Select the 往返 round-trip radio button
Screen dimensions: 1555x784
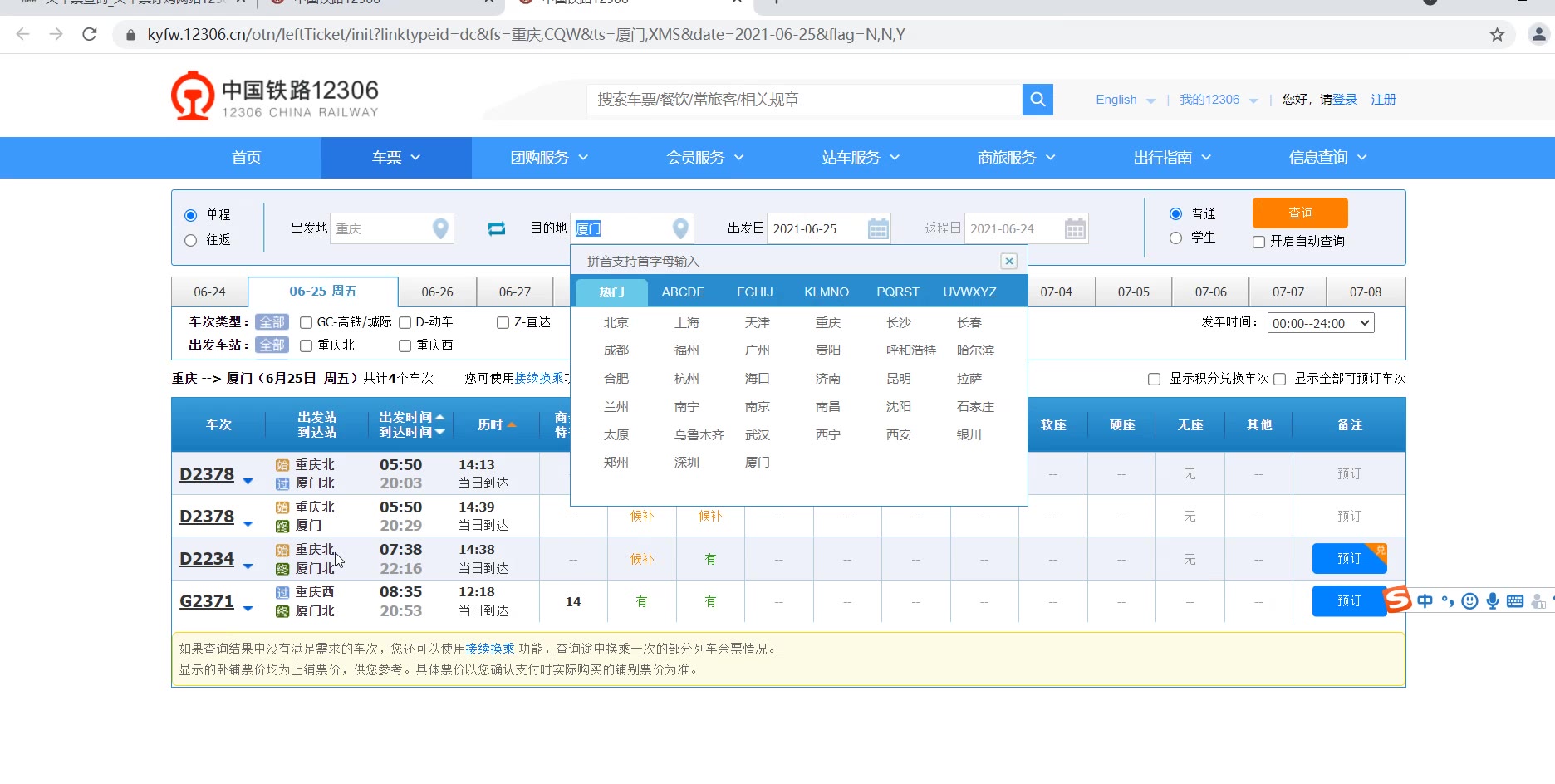[x=191, y=240]
